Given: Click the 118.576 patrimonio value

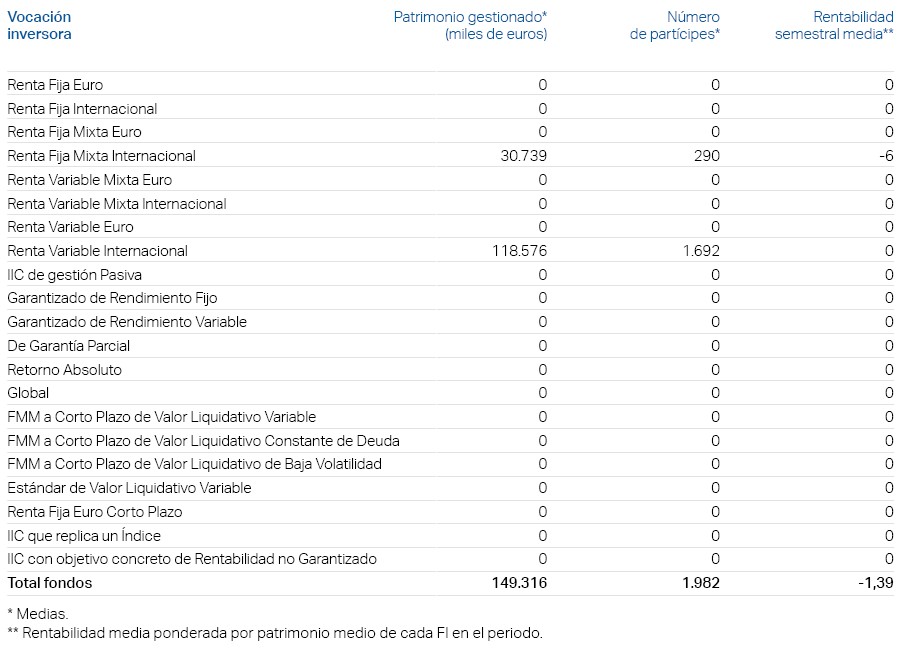Looking at the screenshot, I should pos(518,251).
